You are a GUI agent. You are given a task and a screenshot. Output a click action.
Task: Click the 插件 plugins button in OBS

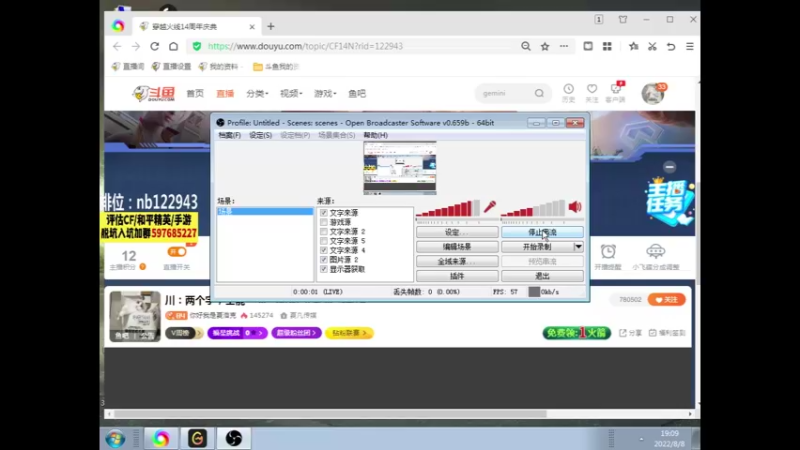(457, 276)
